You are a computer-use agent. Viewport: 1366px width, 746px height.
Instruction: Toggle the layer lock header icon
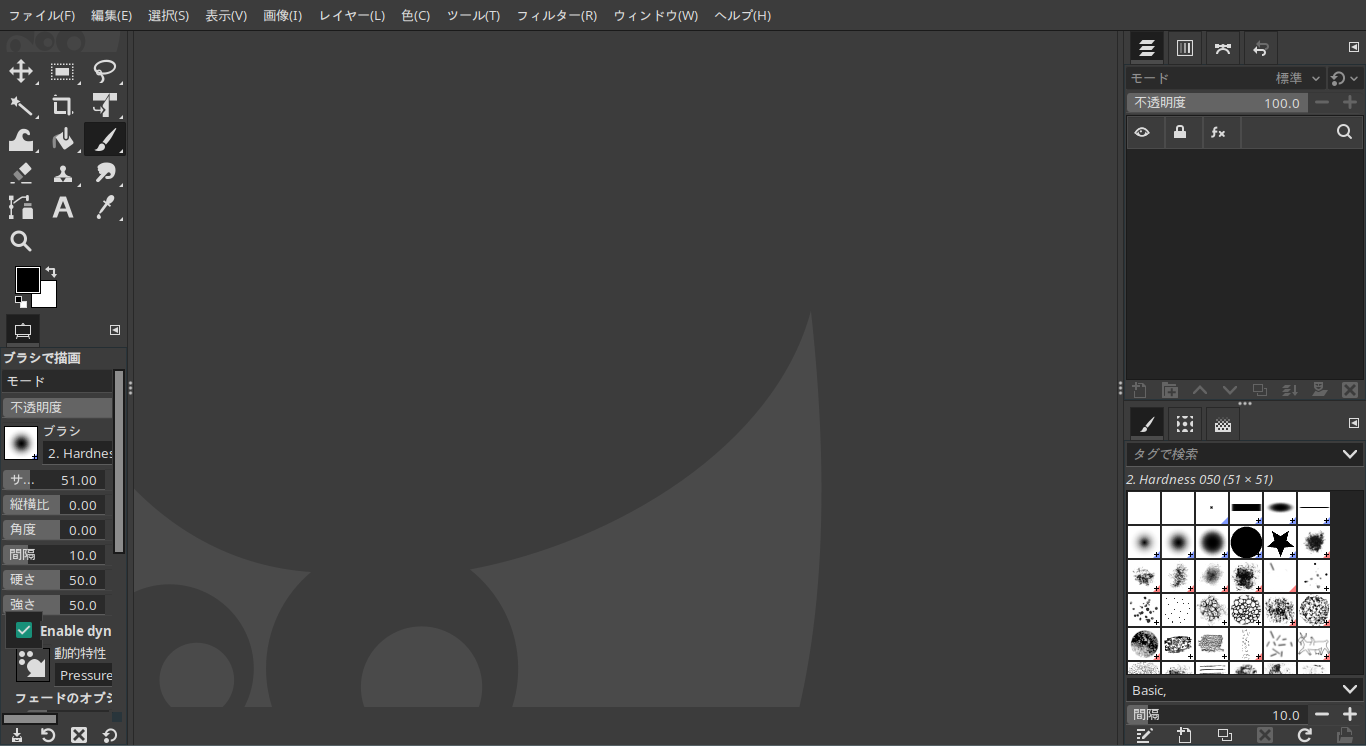1180,132
